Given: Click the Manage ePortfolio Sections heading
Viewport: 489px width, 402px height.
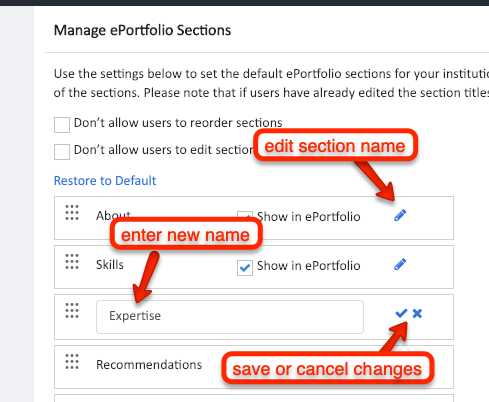Looking at the screenshot, I should click(142, 30).
